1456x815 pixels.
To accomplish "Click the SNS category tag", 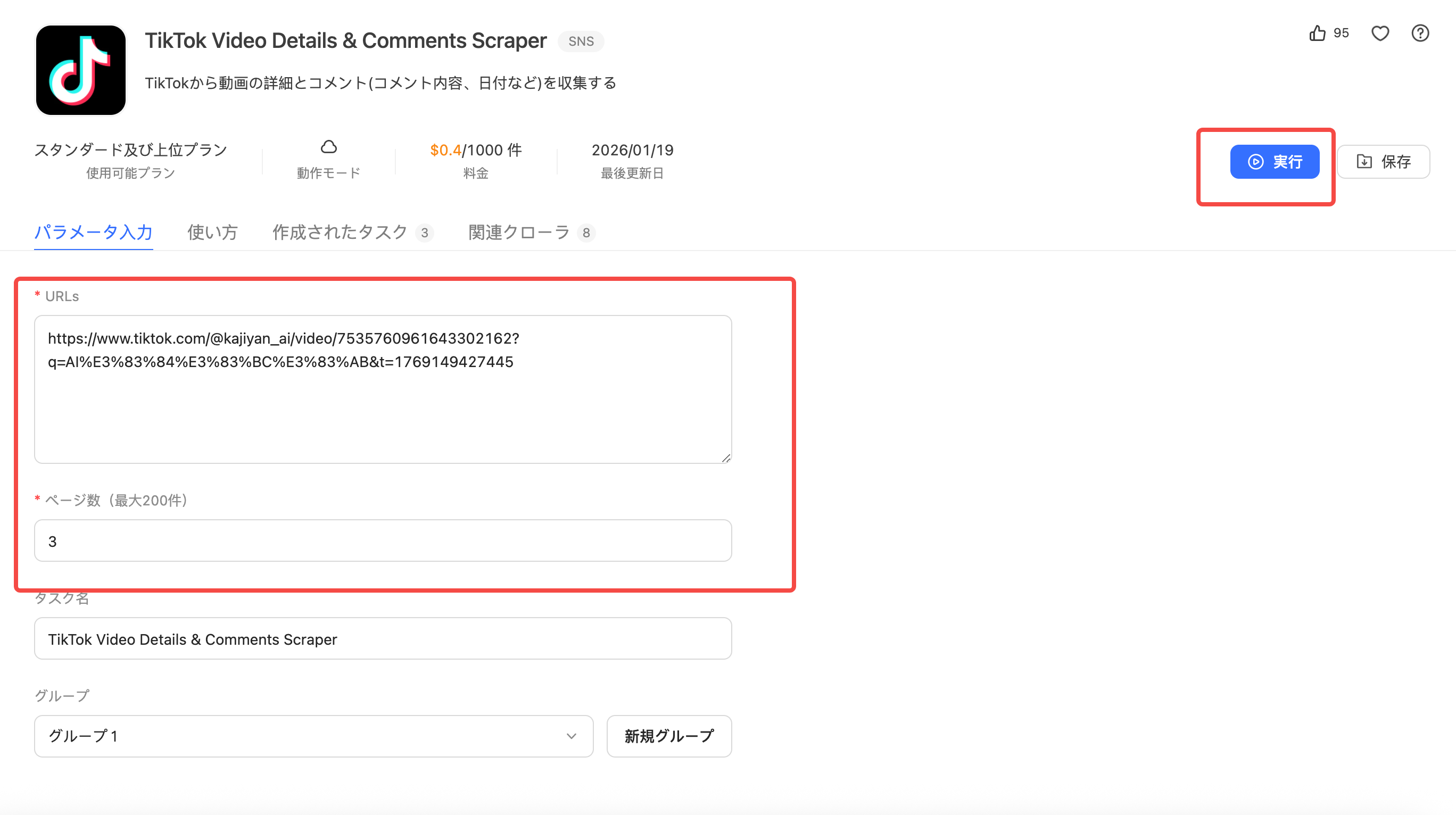I will tap(581, 41).
